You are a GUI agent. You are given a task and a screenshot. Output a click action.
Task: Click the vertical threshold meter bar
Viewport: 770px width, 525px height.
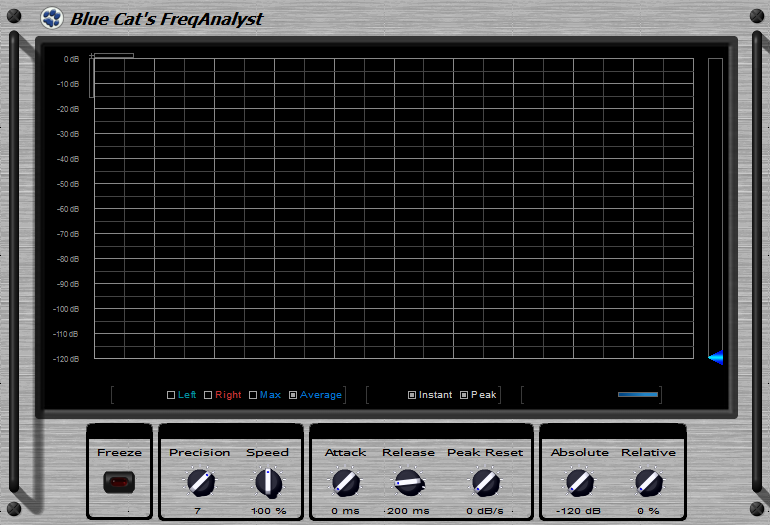715,209
